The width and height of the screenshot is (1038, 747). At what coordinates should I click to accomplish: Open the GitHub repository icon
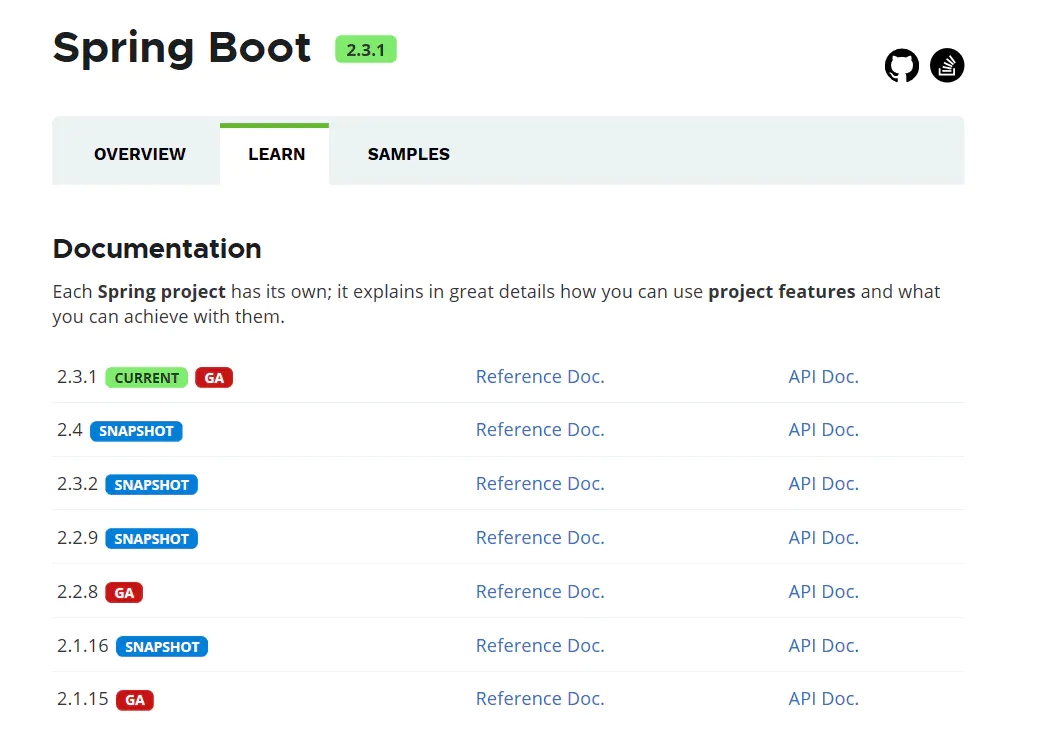902,66
